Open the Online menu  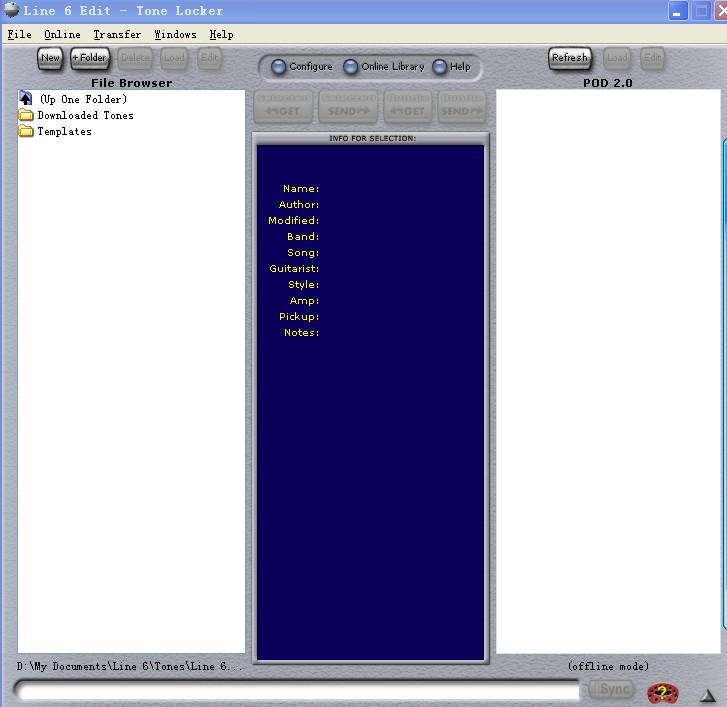pyautogui.click(x=62, y=34)
